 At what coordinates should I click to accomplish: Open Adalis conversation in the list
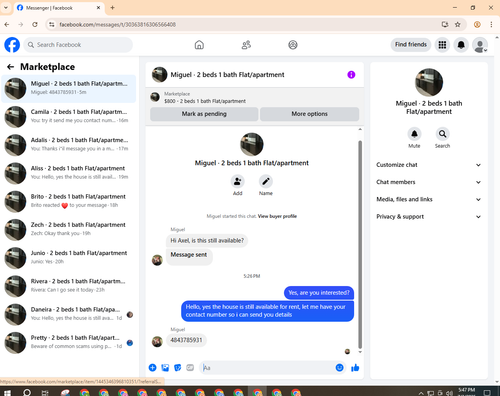[69, 145]
